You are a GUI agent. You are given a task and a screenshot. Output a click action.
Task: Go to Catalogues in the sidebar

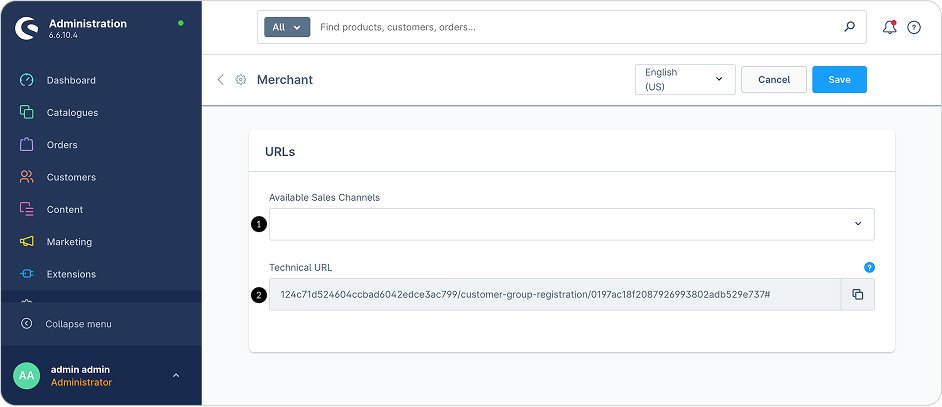pyautogui.click(x=72, y=113)
